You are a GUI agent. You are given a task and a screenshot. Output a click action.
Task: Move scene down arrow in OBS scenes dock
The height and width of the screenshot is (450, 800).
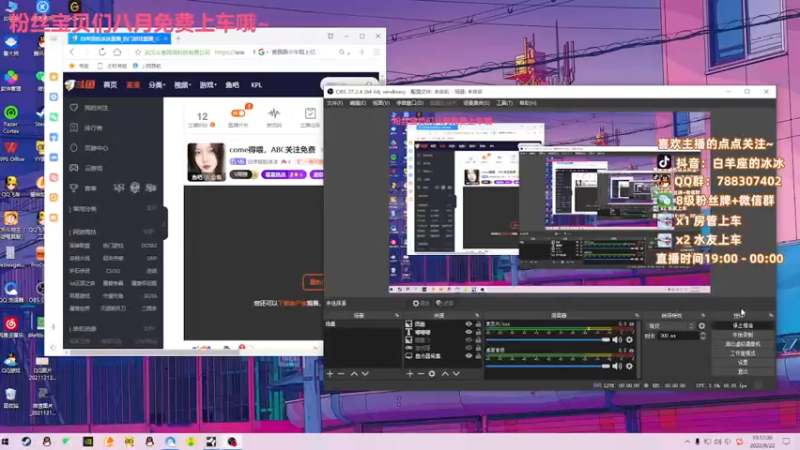click(x=365, y=374)
